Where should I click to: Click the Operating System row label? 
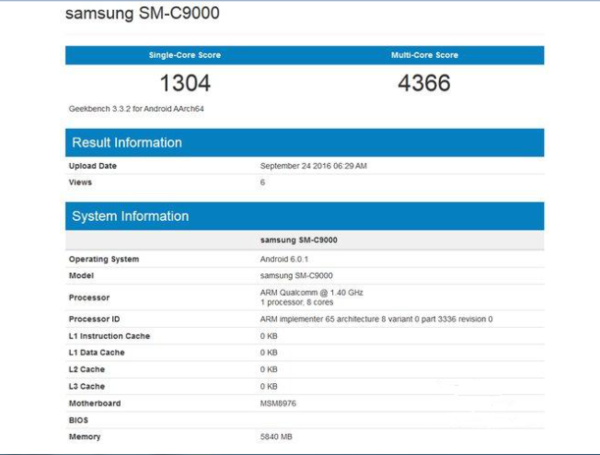coord(104,259)
